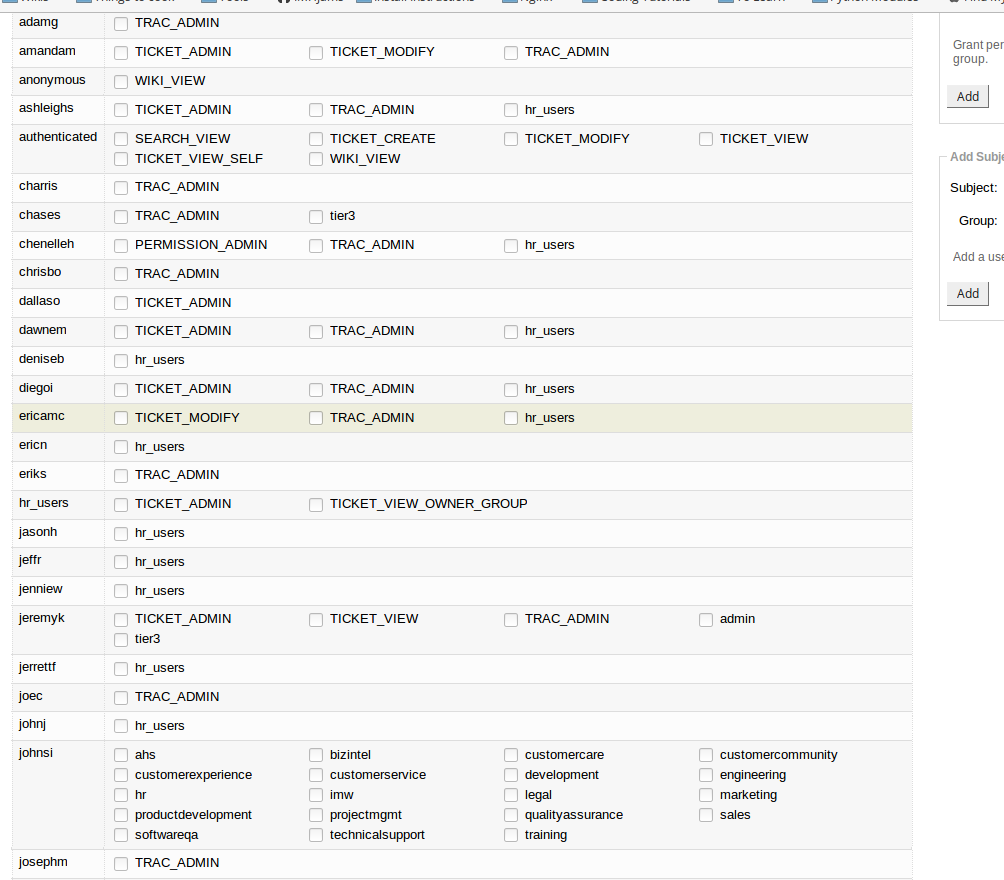This screenshot has height=880, width=1004.
Task: Click Add button under Grant permission
Action: 967,96
